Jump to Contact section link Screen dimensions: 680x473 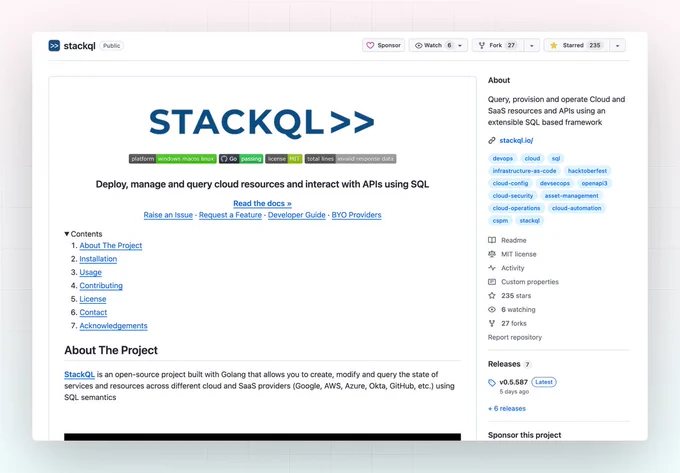[93, 313]
